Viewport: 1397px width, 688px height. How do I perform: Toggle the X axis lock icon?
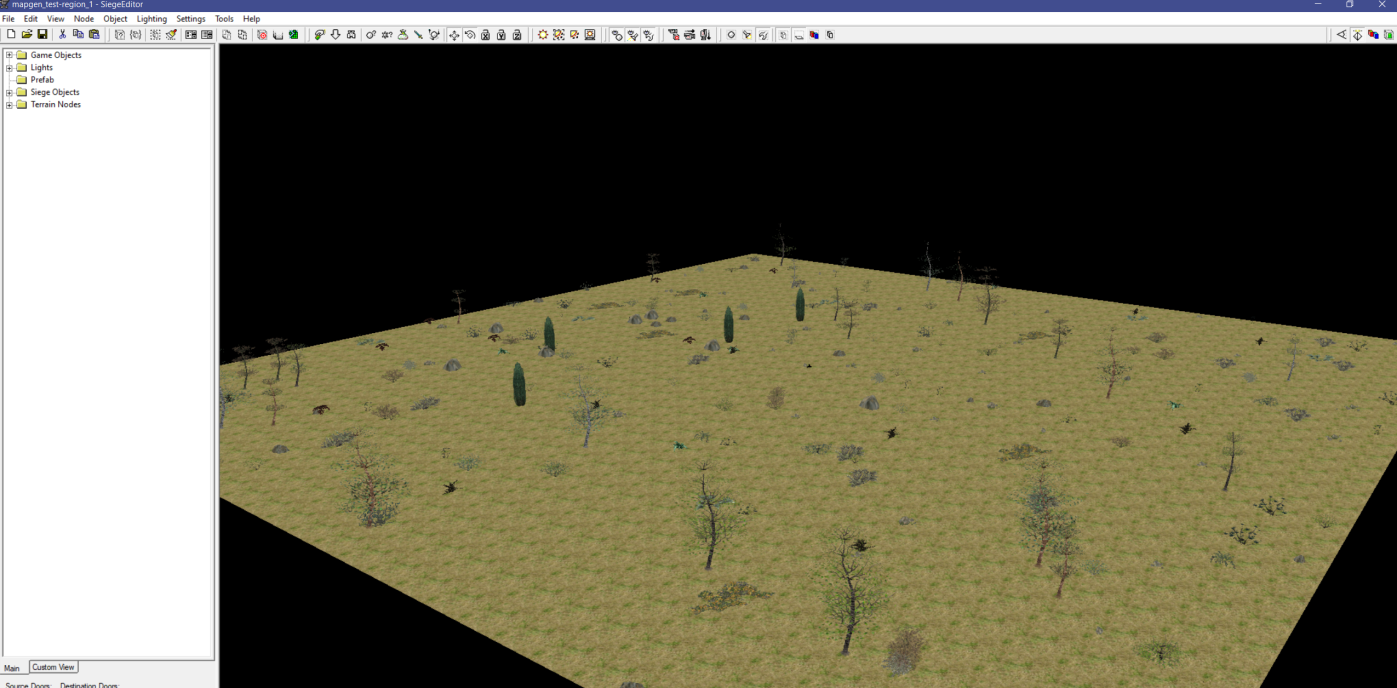(x=485, y=34)
